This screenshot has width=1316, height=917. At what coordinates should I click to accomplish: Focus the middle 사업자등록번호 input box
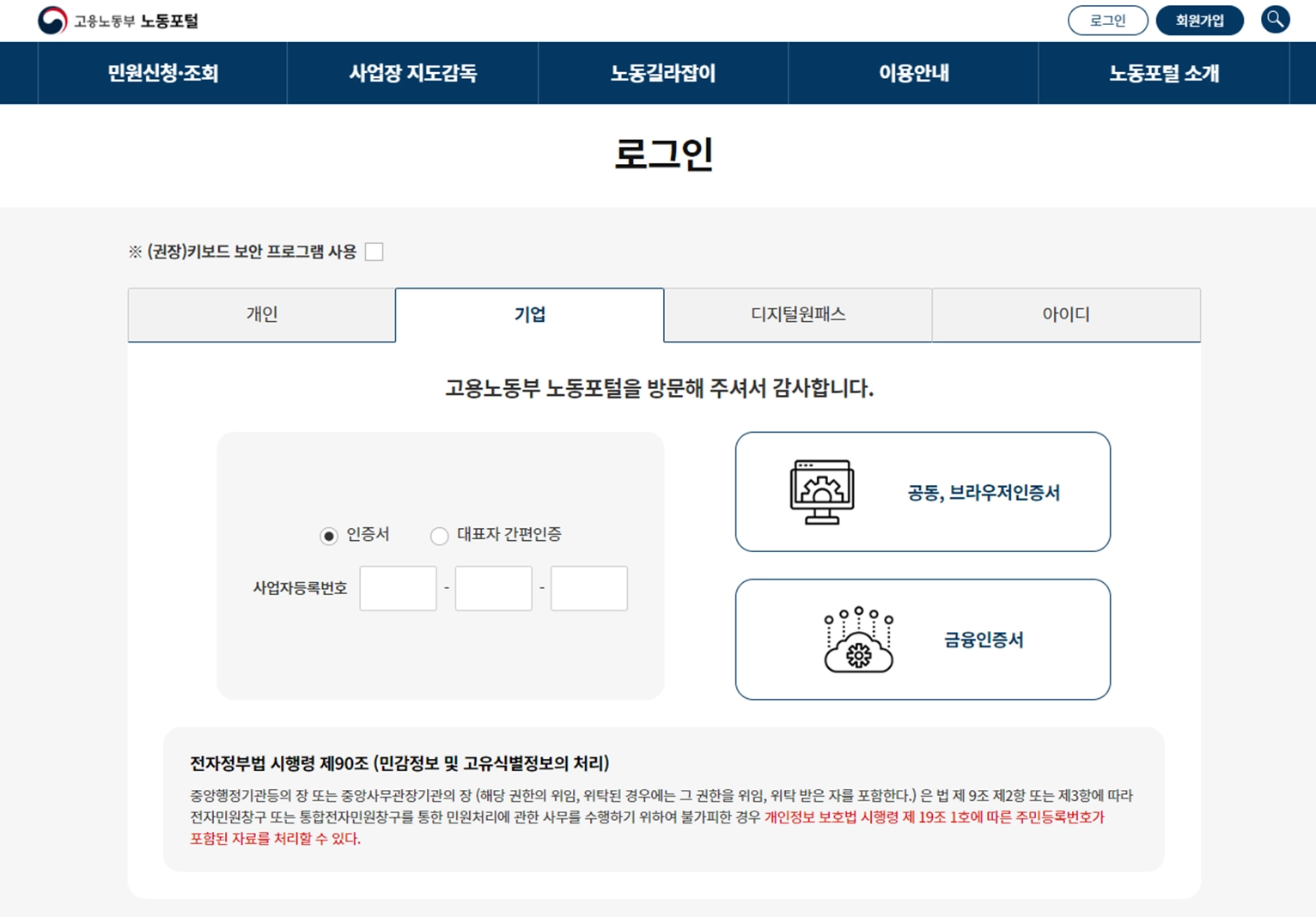tap(493, 588)
